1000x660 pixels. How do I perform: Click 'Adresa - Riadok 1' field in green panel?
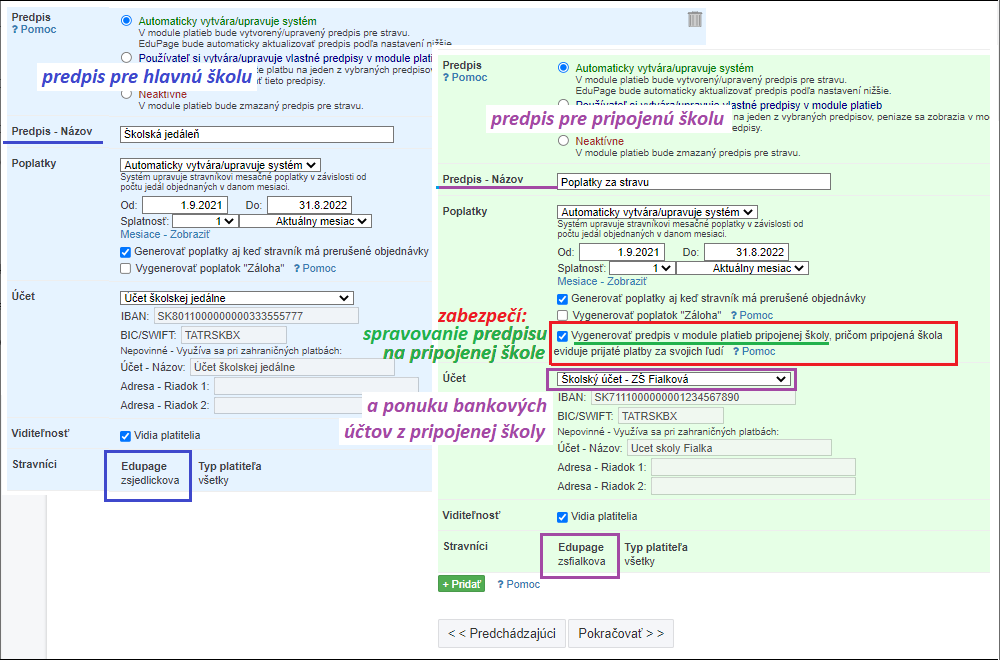click(753, 467)
